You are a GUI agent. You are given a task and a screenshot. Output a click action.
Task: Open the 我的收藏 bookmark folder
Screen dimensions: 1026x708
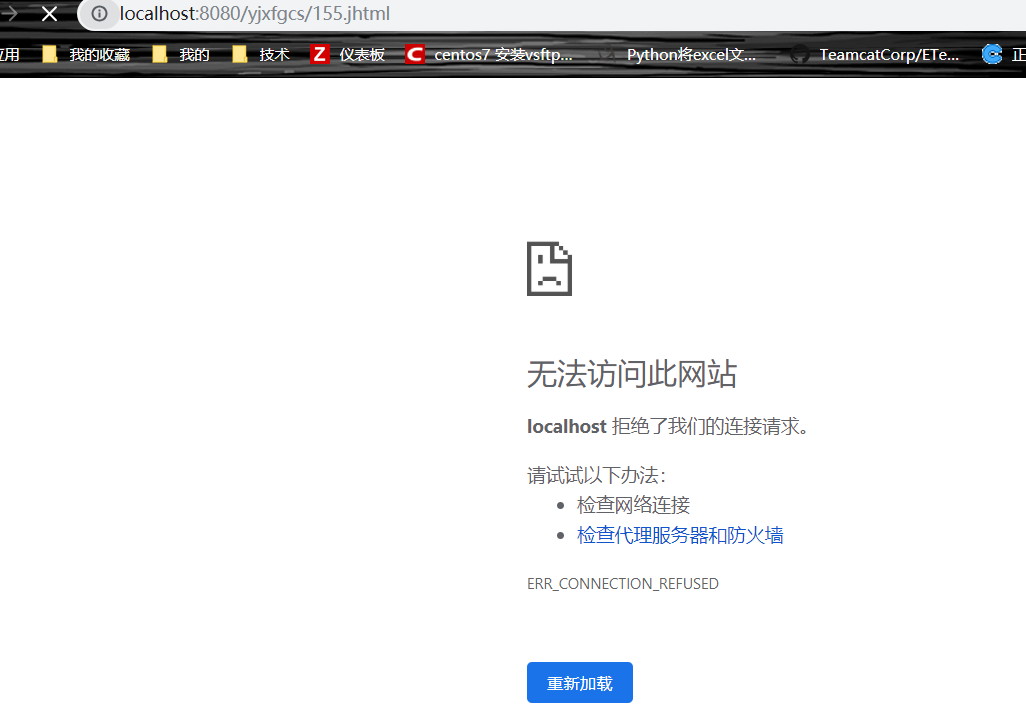click(86, 54)
